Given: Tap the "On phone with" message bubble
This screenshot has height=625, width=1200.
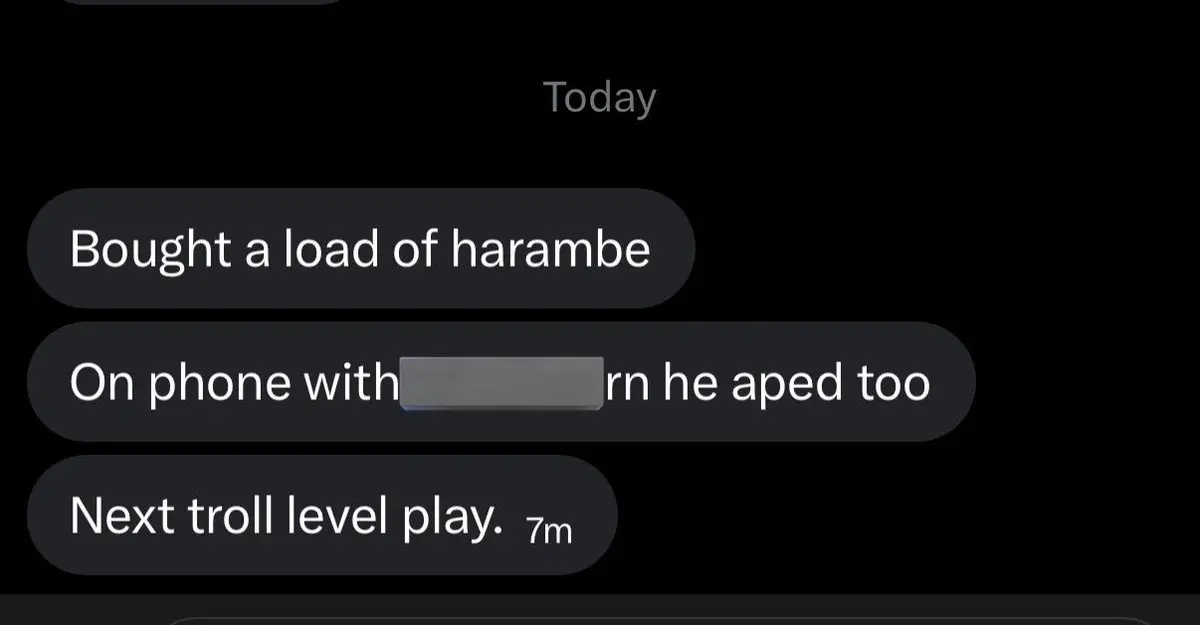Looking at the screenshot, I should click(x=501, y=382).
